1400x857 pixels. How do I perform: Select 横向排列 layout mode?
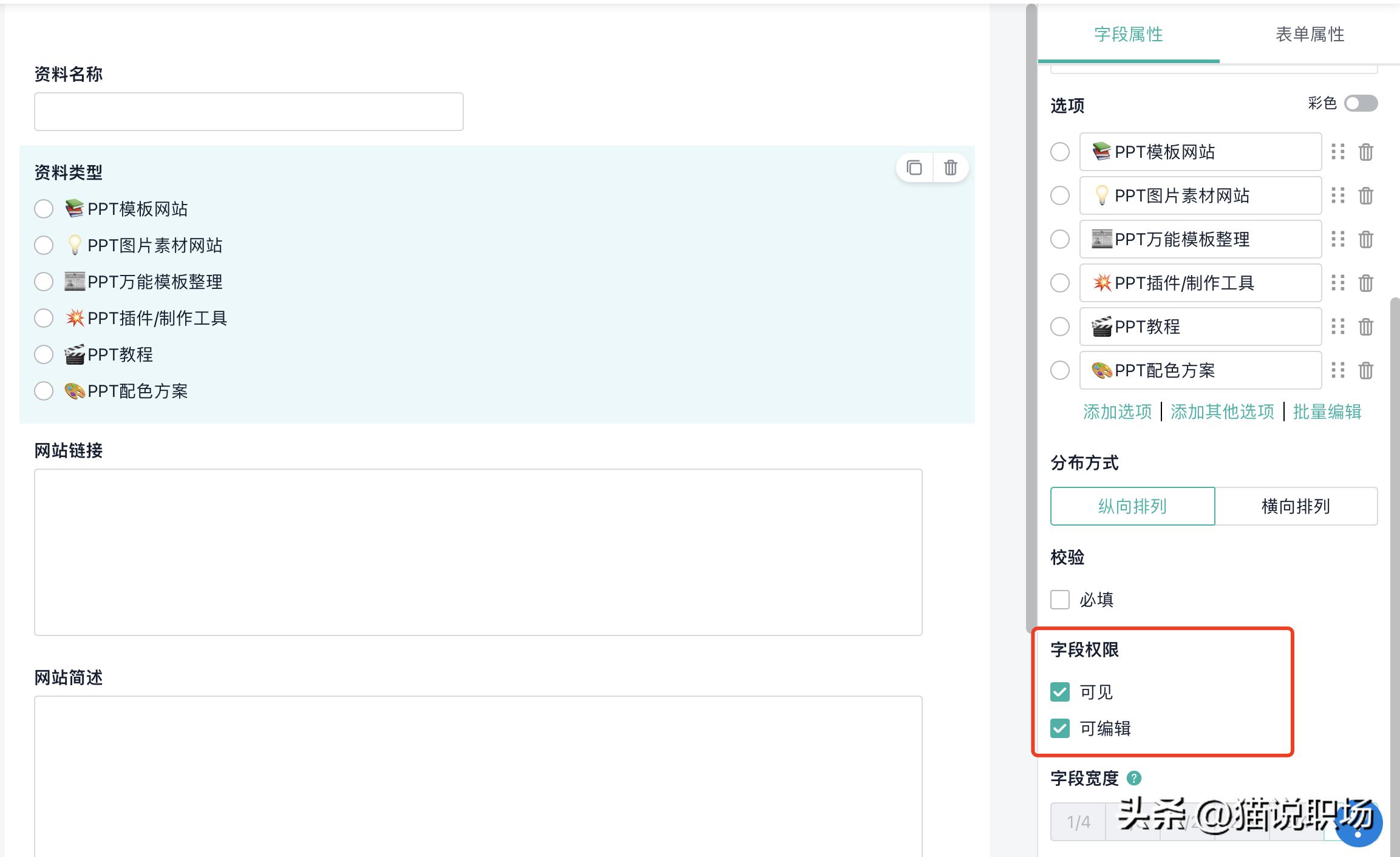1296,506
